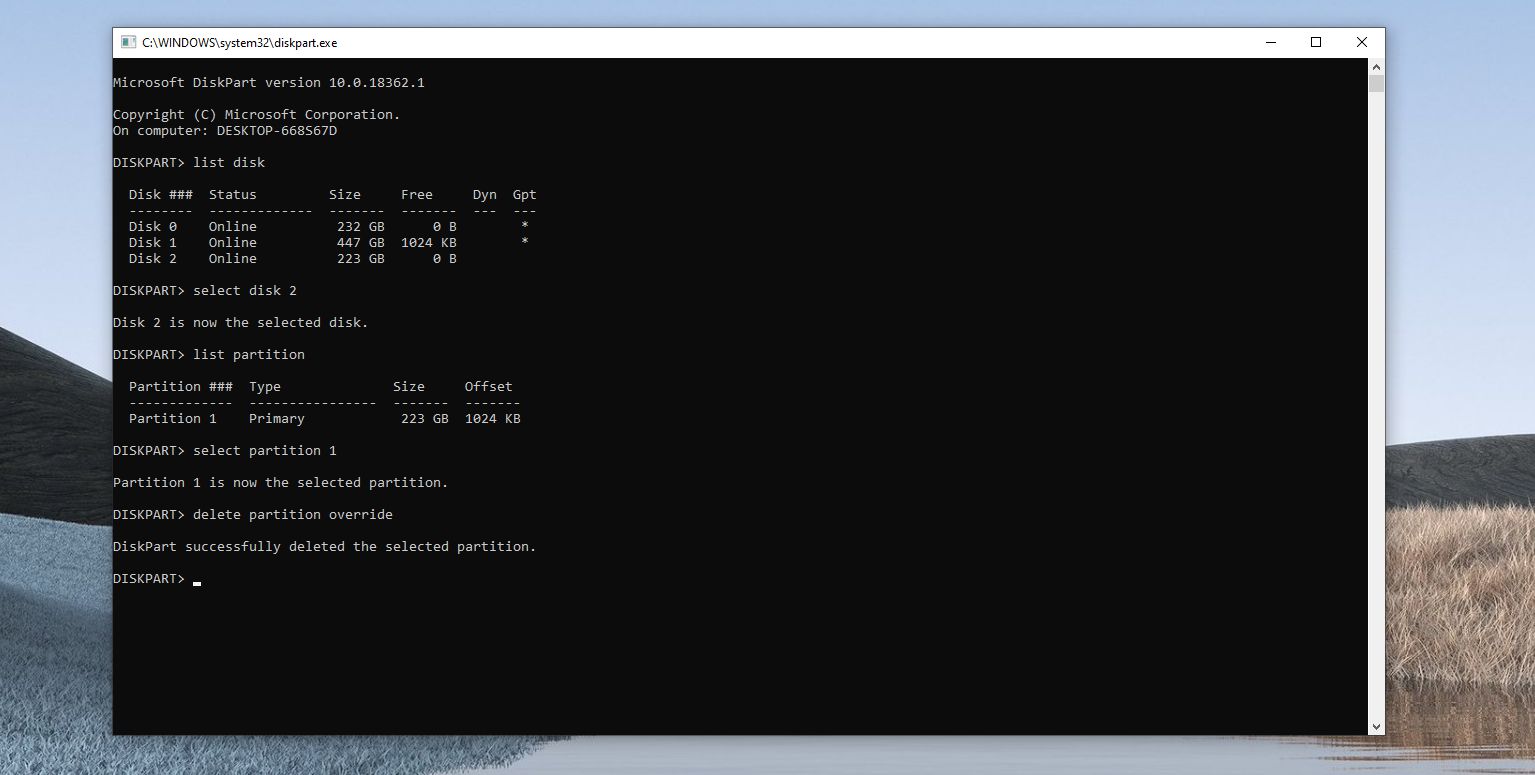
Task: Click the 'Online' status of Disk 2
Action: (233, 258)
